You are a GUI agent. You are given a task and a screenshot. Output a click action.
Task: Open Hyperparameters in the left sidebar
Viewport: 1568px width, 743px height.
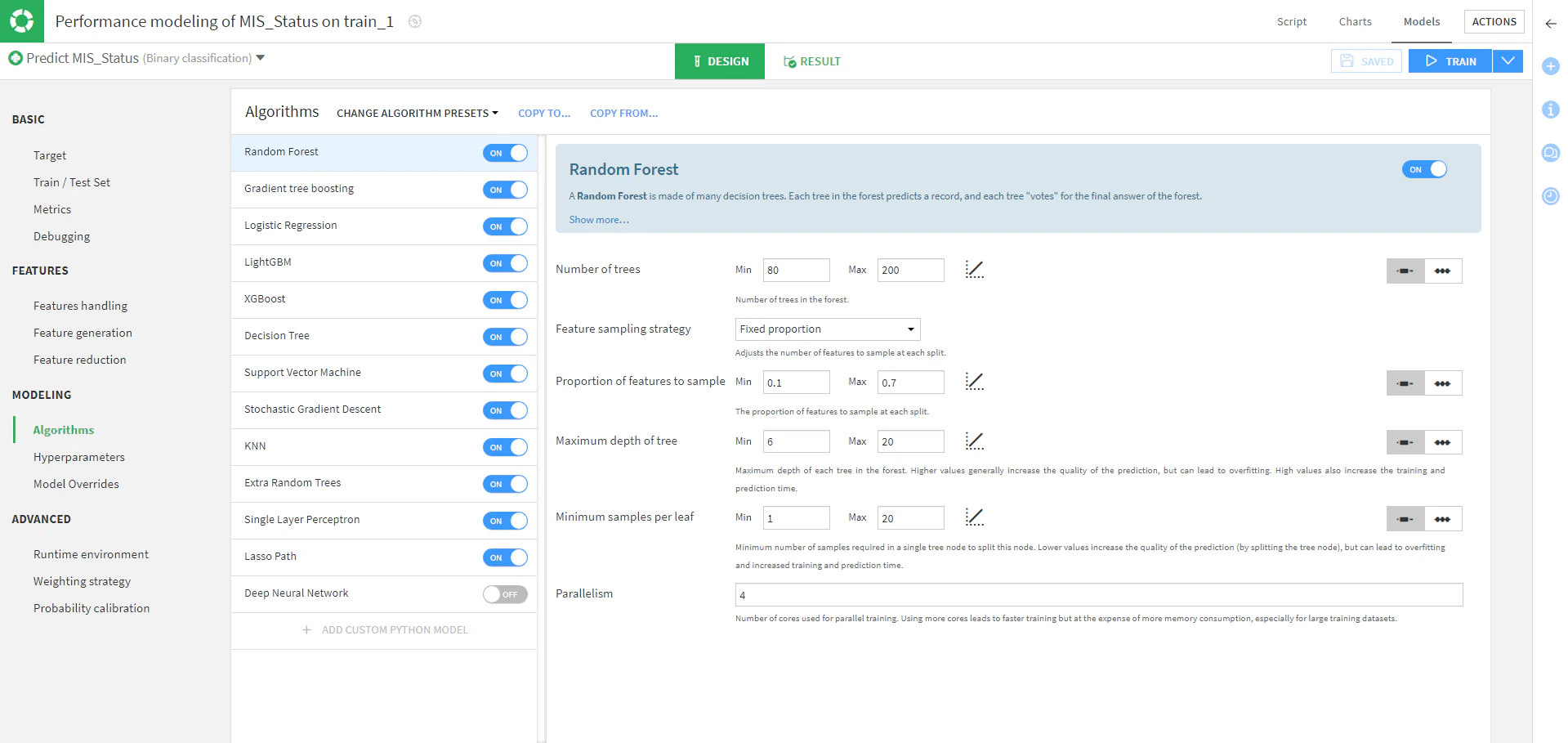(79, 457)
